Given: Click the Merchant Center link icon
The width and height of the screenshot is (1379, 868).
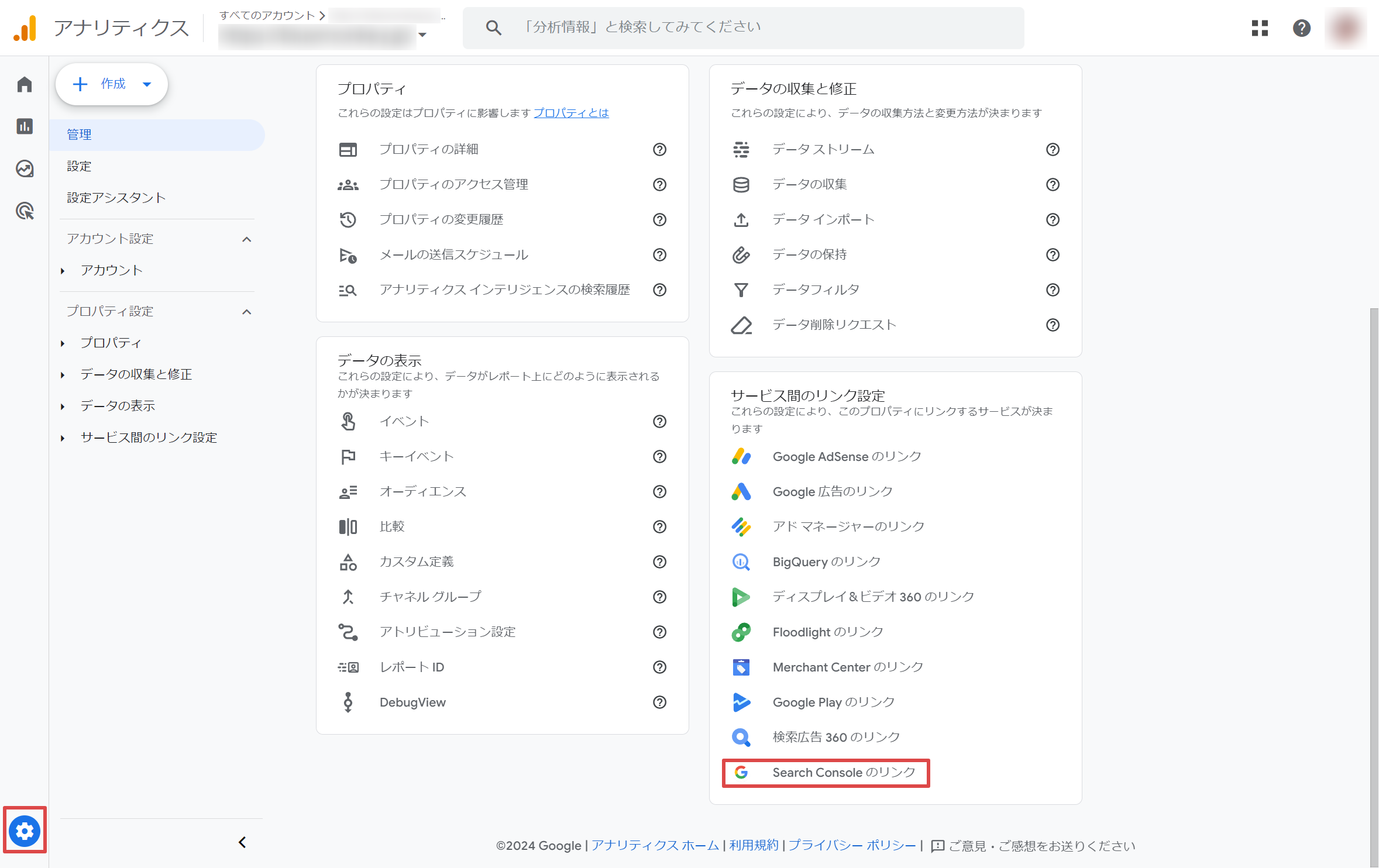Looking at the screenshot, I should 741,667.
